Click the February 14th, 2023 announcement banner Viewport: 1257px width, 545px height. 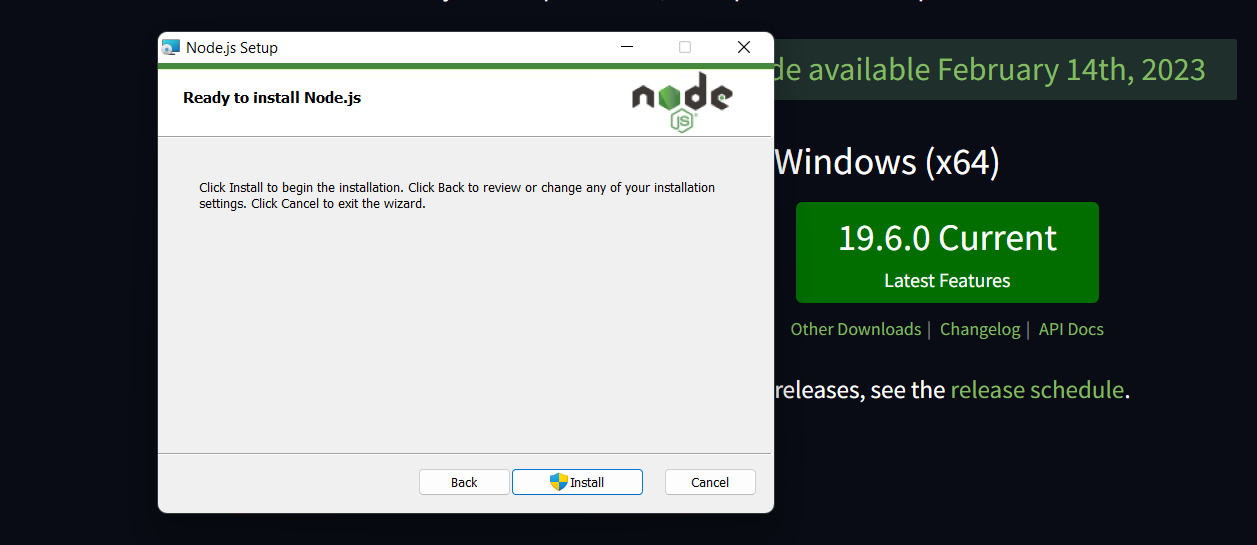(1004, 70)
